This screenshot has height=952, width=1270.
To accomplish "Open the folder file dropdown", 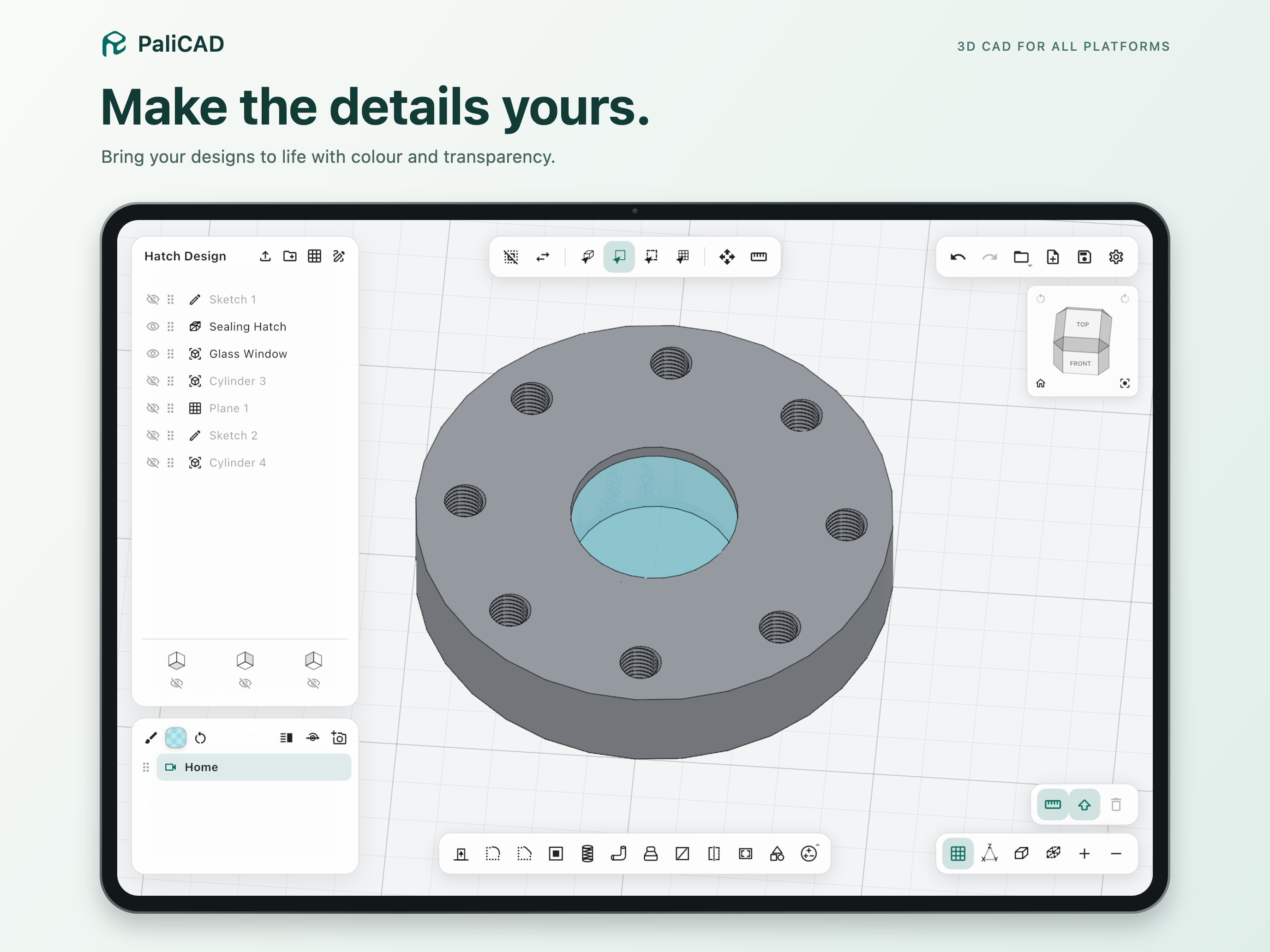I will pos(1021,257).
